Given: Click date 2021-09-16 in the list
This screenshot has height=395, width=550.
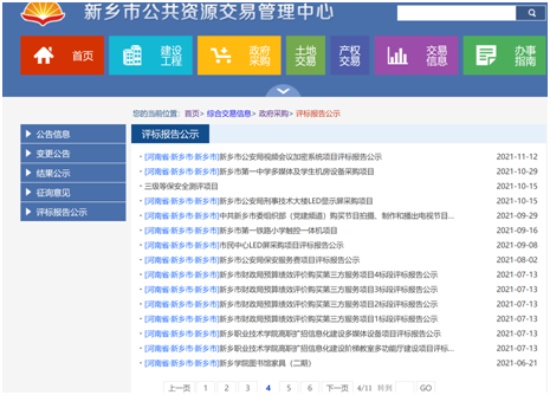Looking at the screenshot, I should [x=517, y=230].
